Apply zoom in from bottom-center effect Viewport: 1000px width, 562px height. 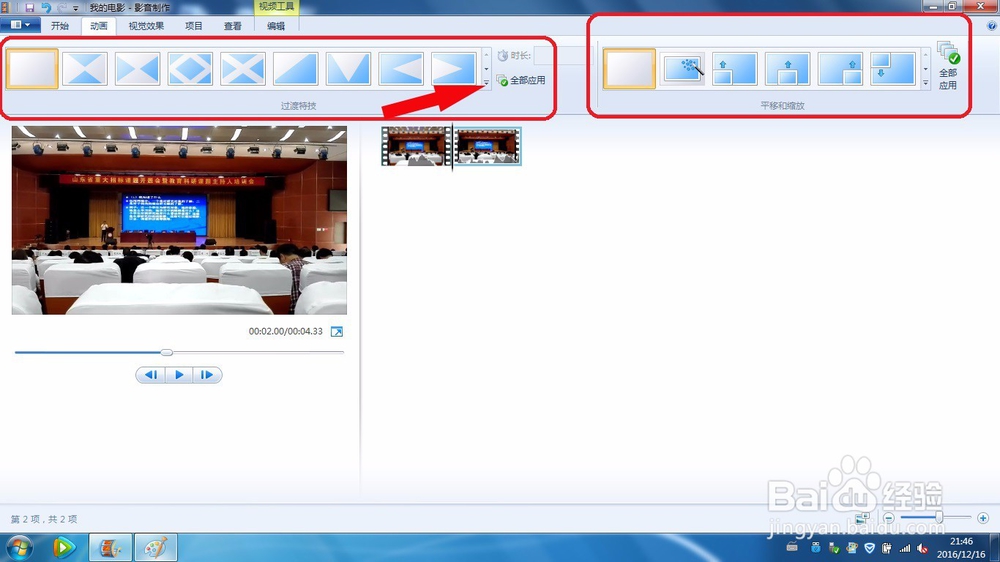tap(788, 69)
